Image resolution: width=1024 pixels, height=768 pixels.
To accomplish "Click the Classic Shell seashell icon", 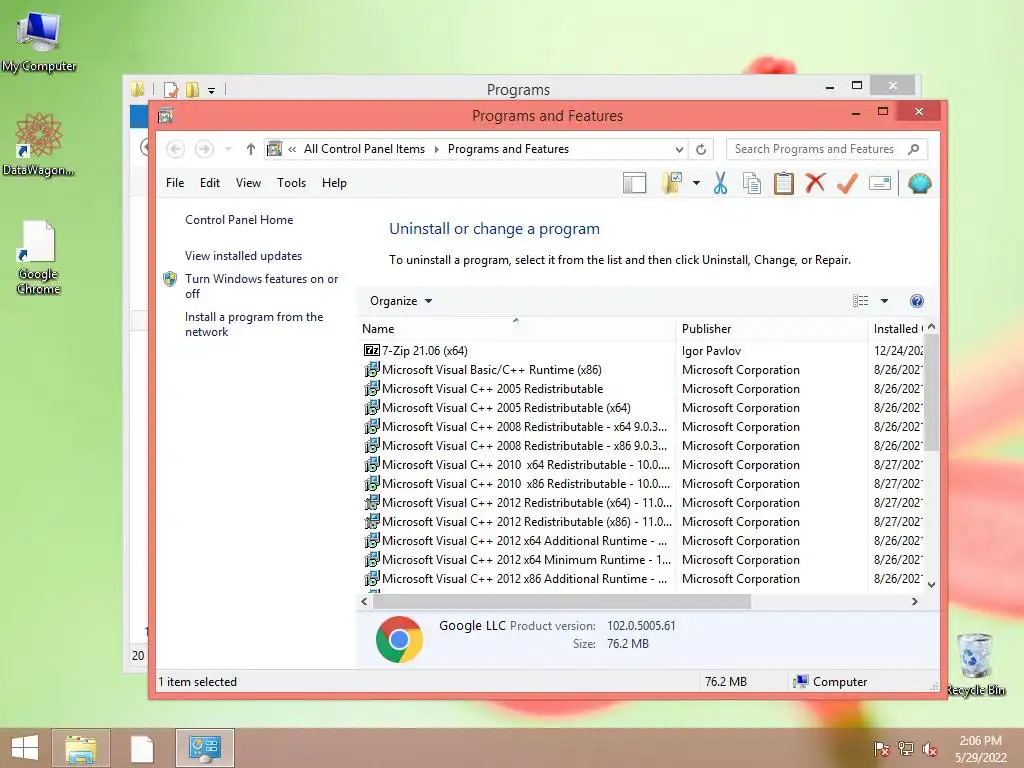I will (x=920, y=184).
